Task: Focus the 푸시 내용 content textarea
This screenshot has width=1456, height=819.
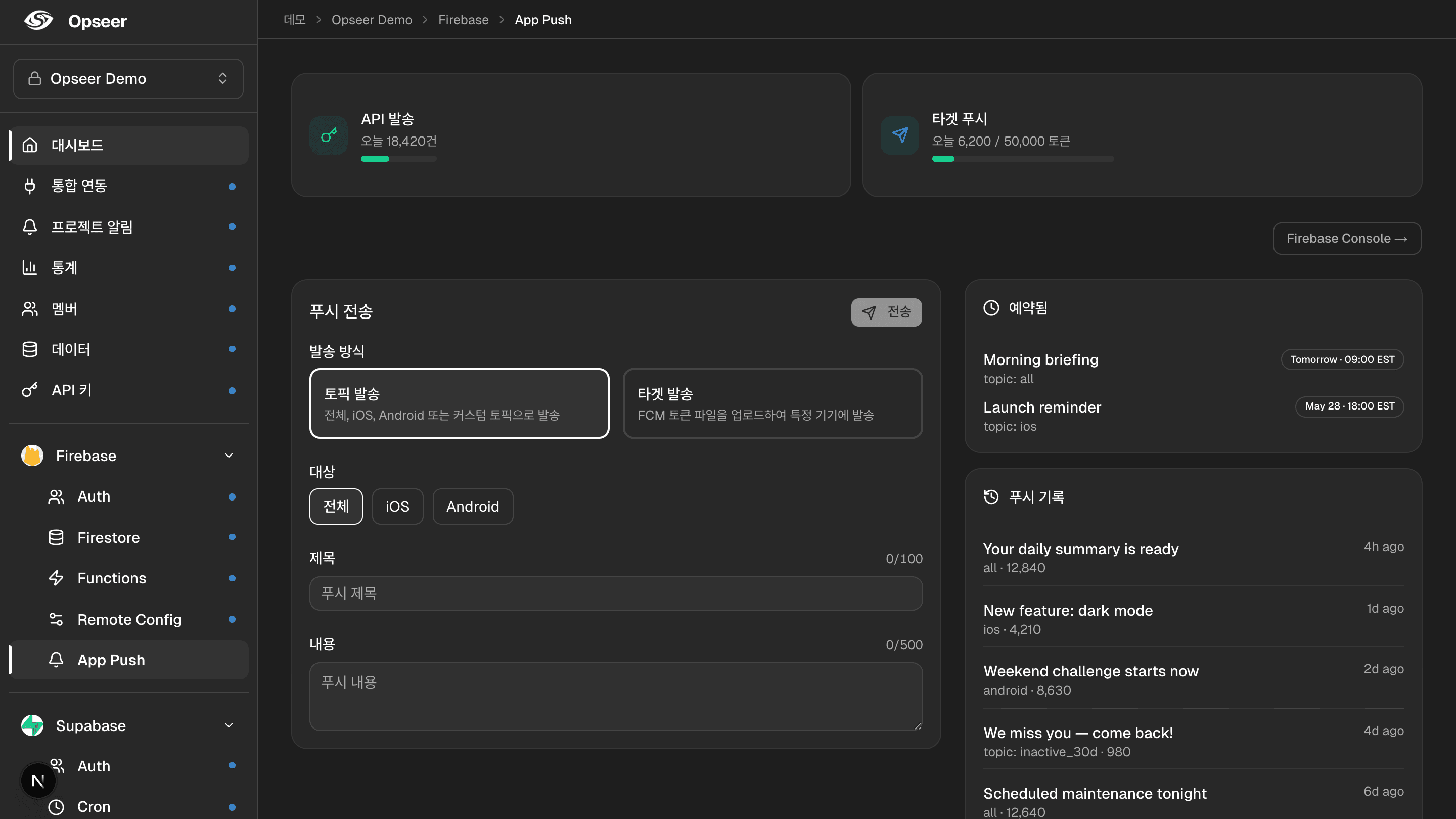Action: pos(616,696)
